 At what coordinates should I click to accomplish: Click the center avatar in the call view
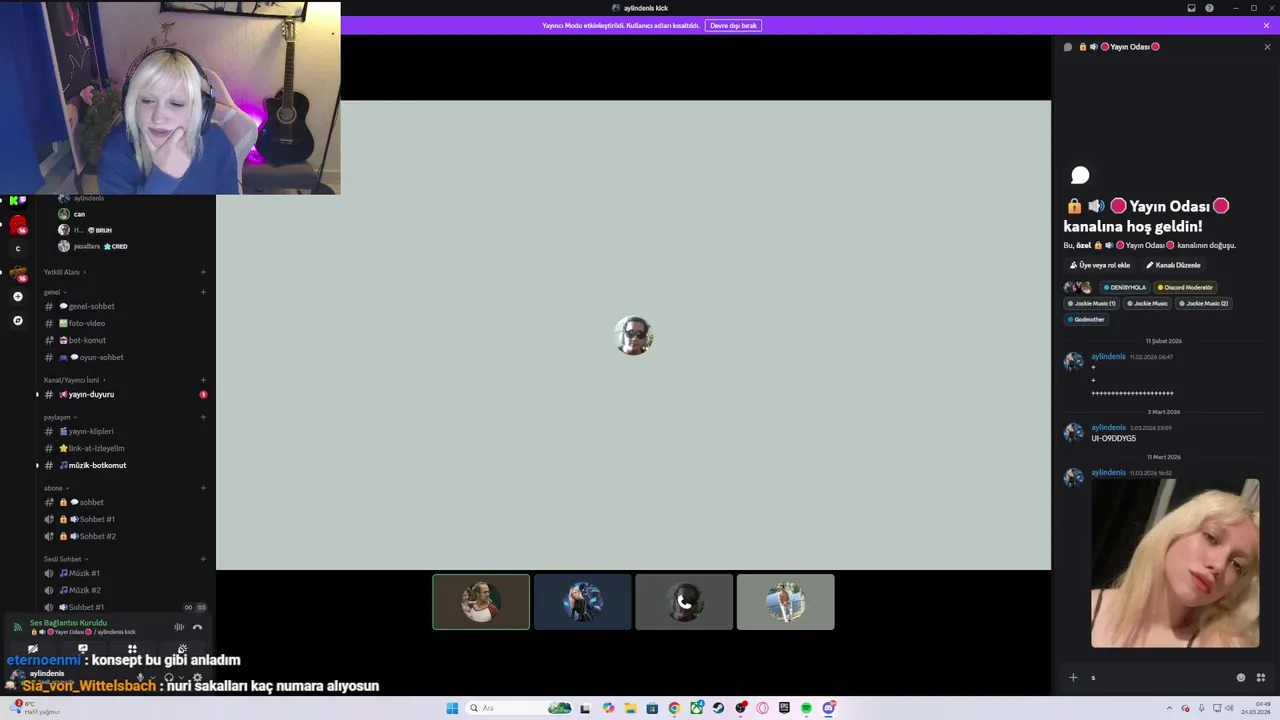634,335
